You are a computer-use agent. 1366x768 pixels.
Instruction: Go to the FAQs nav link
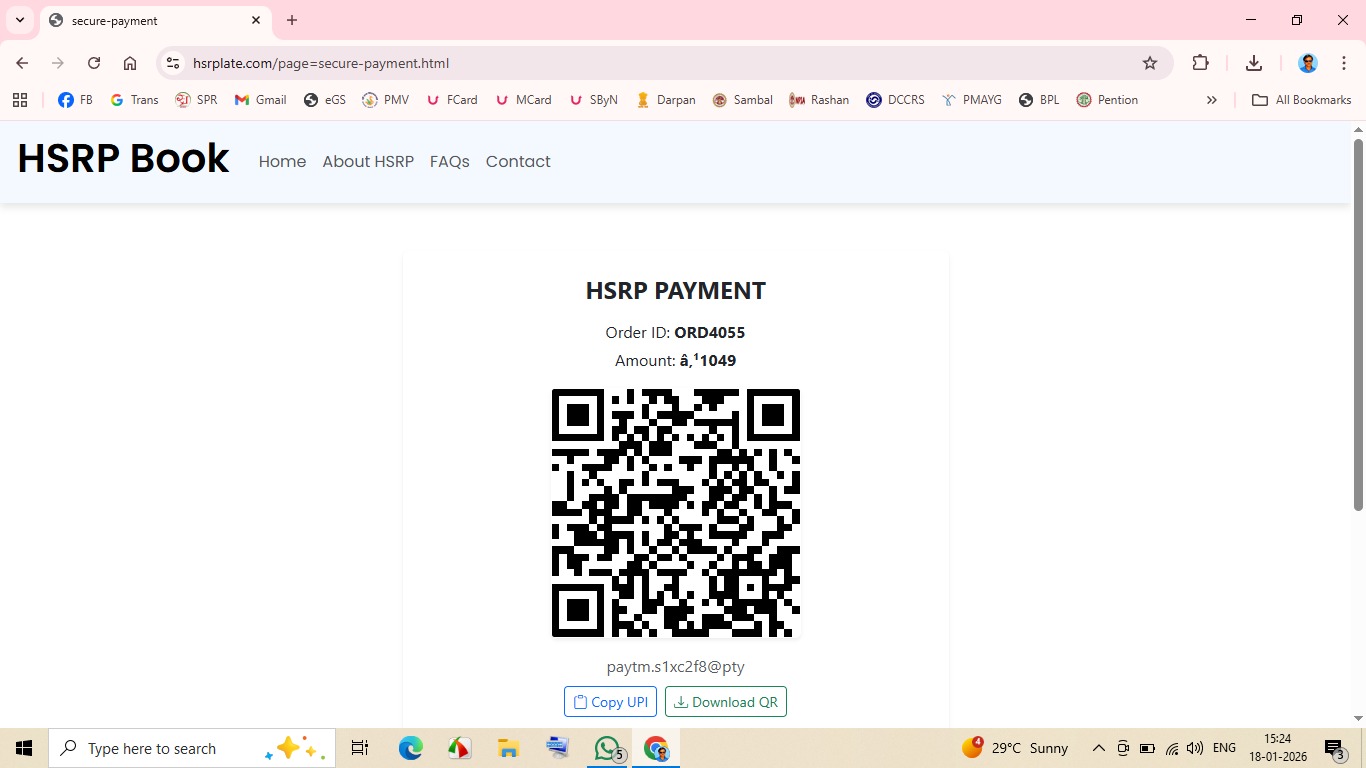click(449, 162)
